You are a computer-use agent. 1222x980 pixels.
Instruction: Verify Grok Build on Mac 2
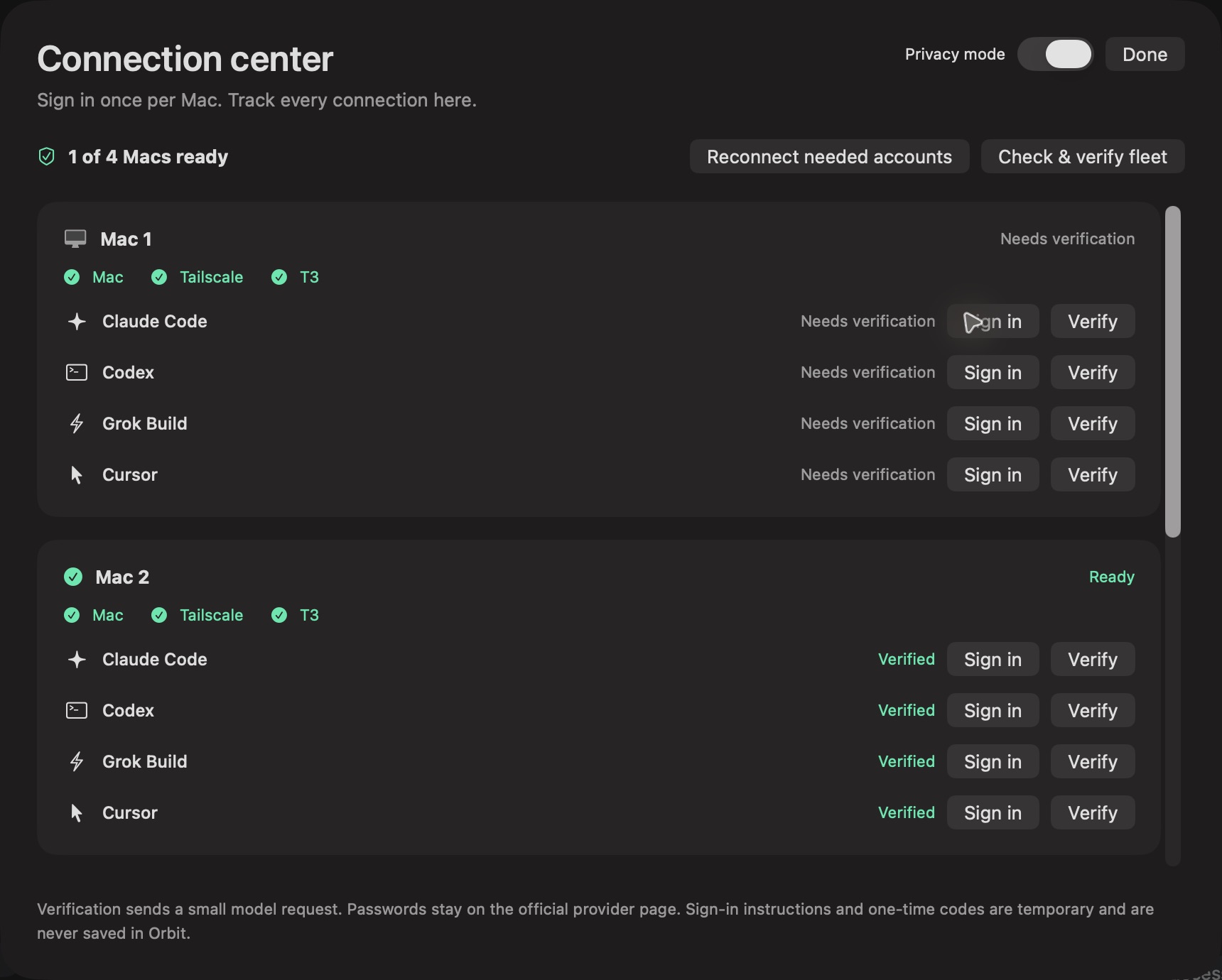pyautogui.click(x=1093, y=761)
